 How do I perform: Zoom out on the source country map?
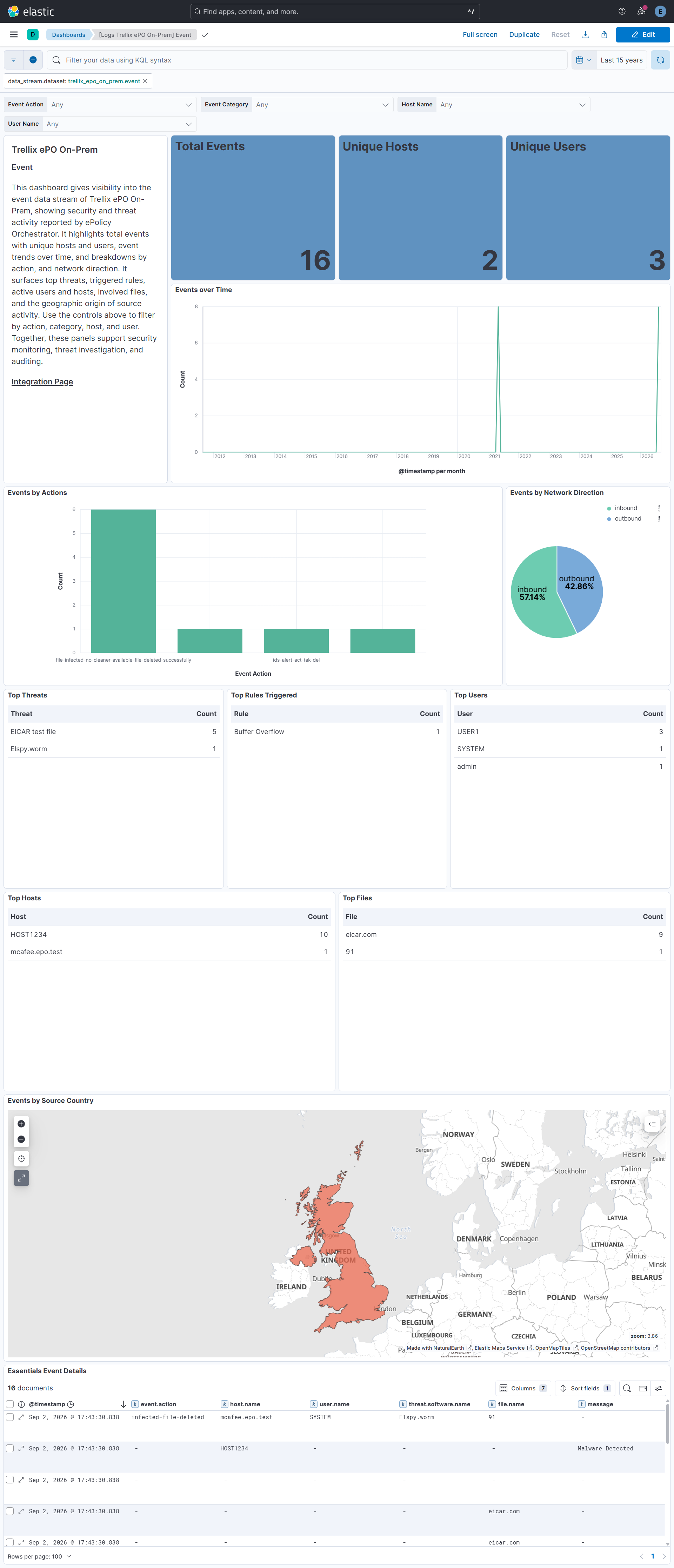click(21, 1139)
